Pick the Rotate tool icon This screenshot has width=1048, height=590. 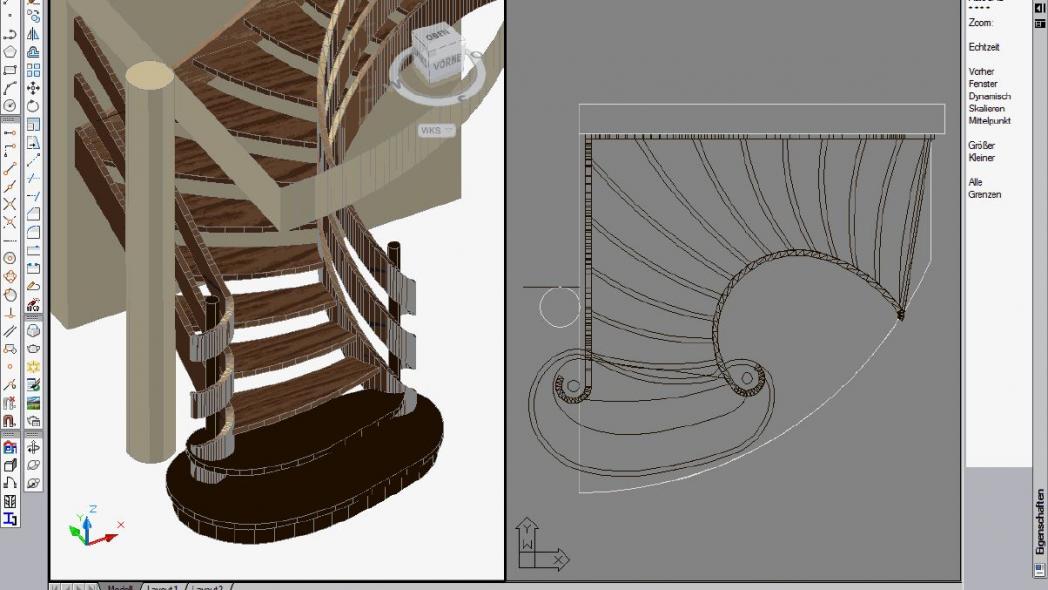click(33, 106)
